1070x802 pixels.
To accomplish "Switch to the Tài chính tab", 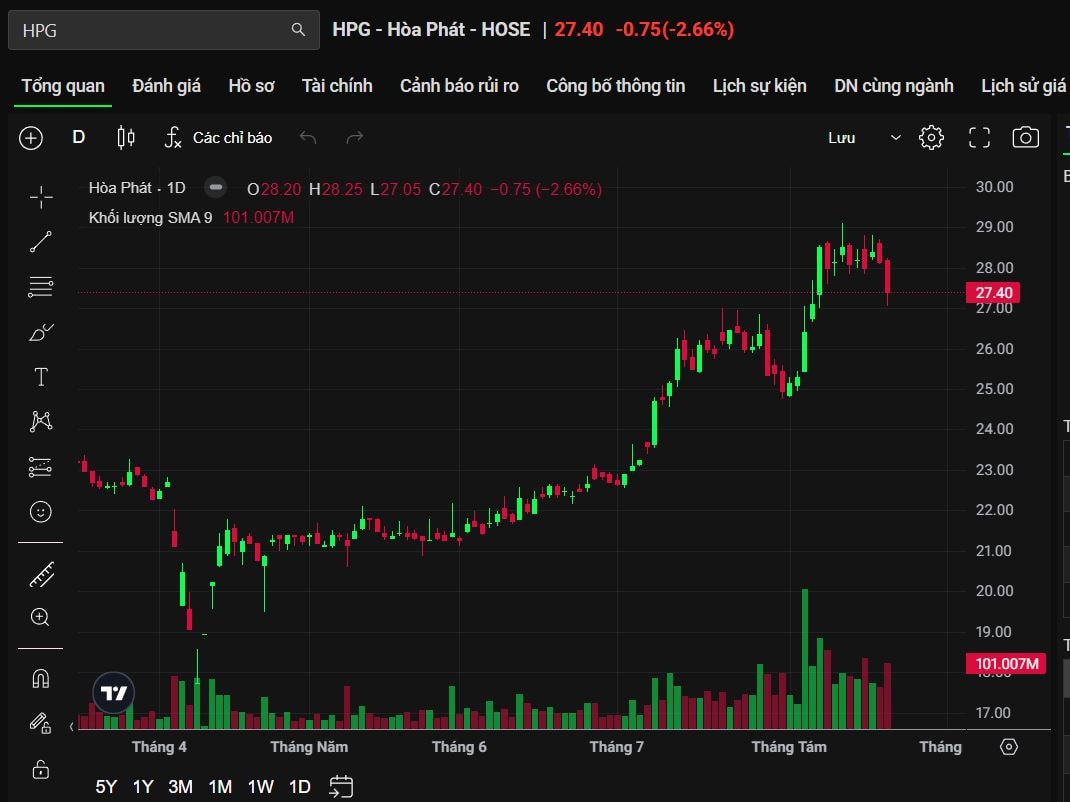I will pyautogui.click(x=337, y=86).
